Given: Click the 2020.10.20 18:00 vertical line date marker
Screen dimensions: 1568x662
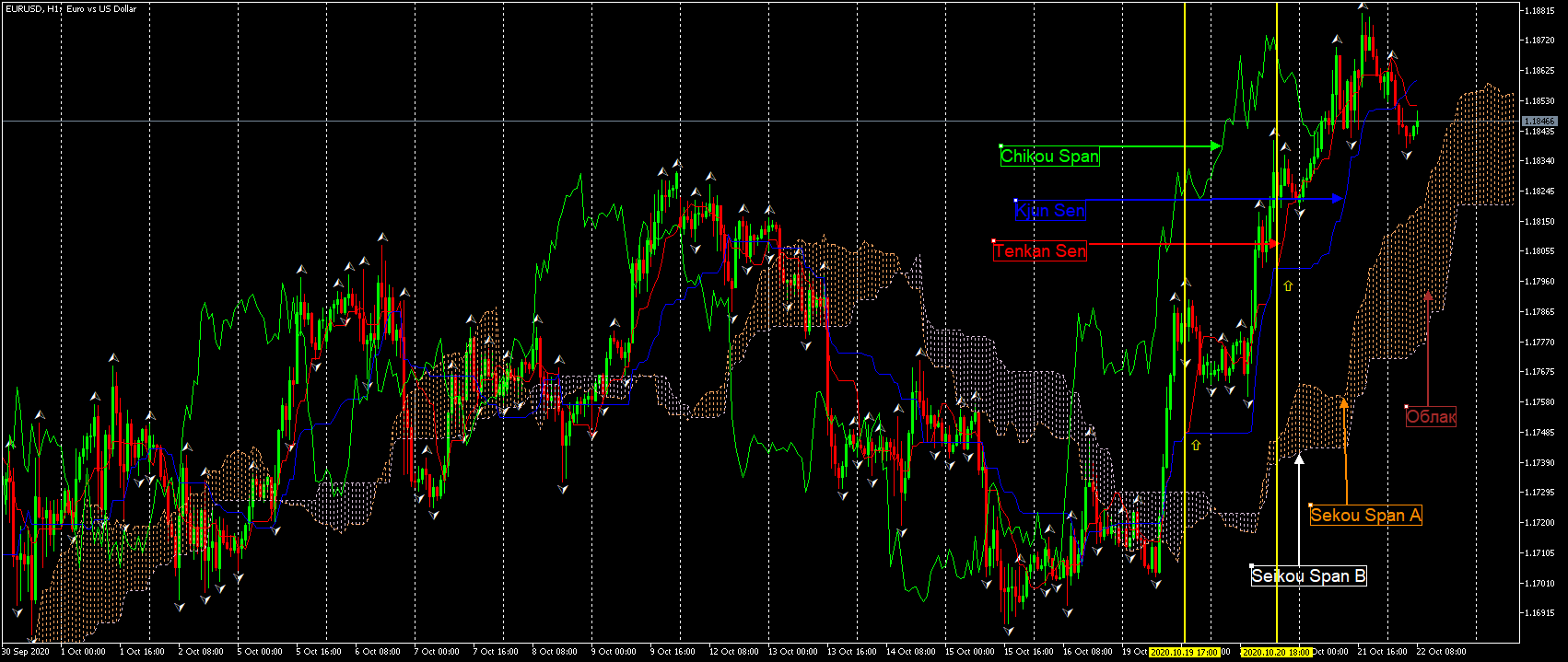Looking at the screenshot, I should (x=1276, y=652).
